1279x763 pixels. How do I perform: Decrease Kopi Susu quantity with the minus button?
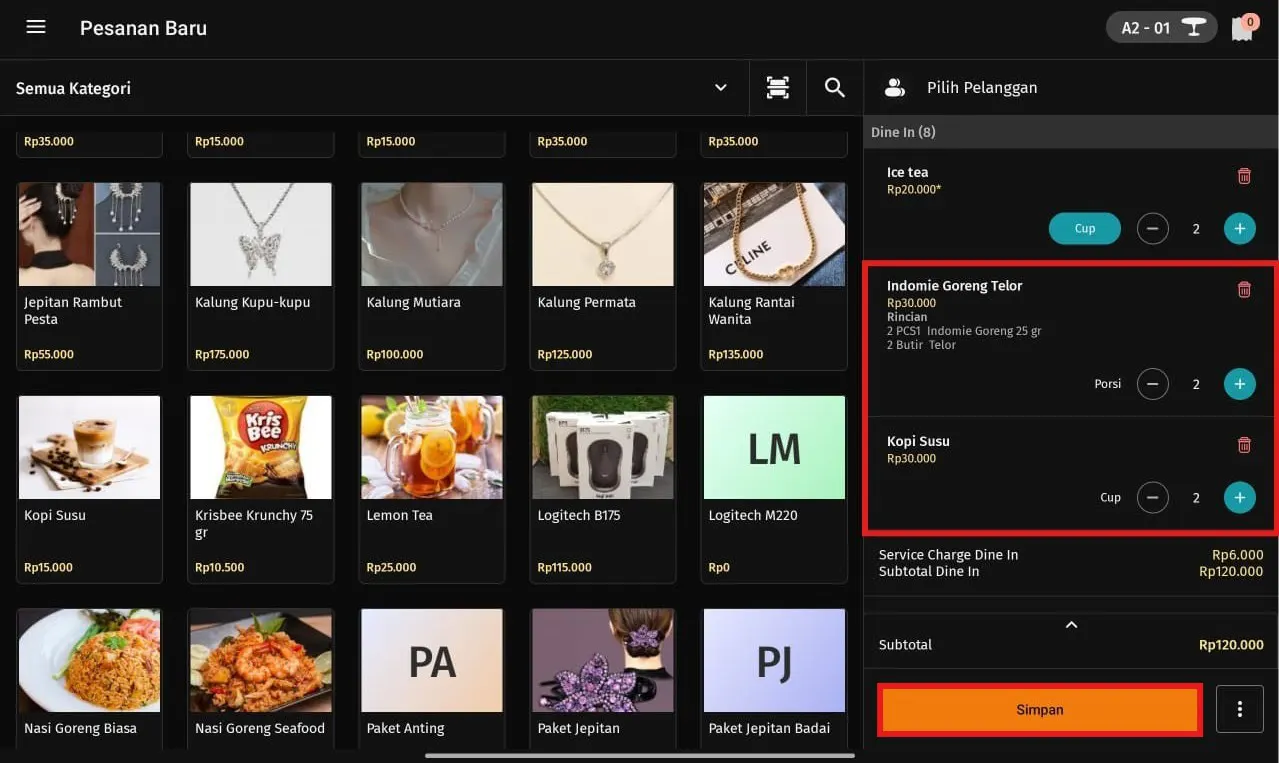[1152, 497]
